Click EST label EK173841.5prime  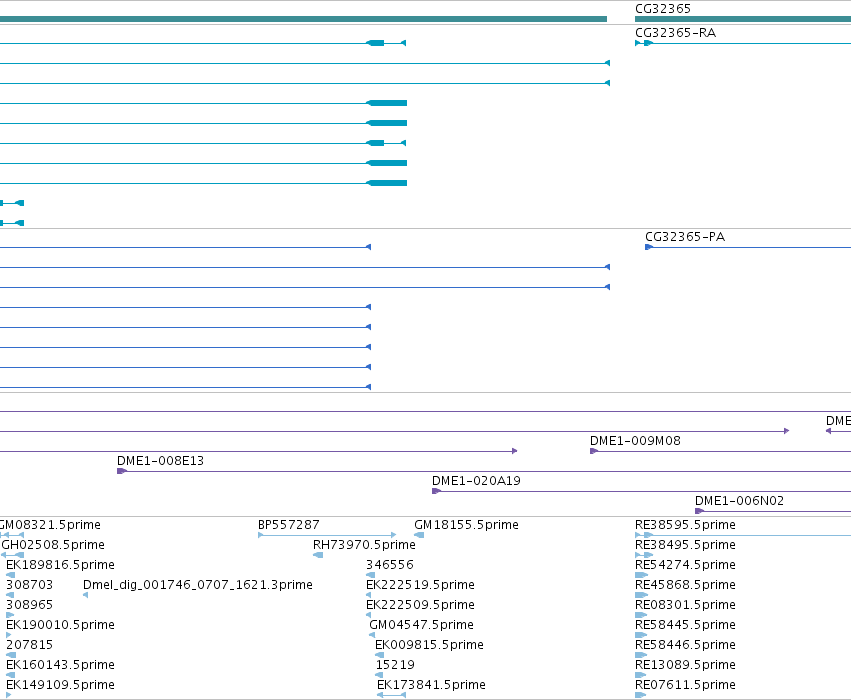431,685
